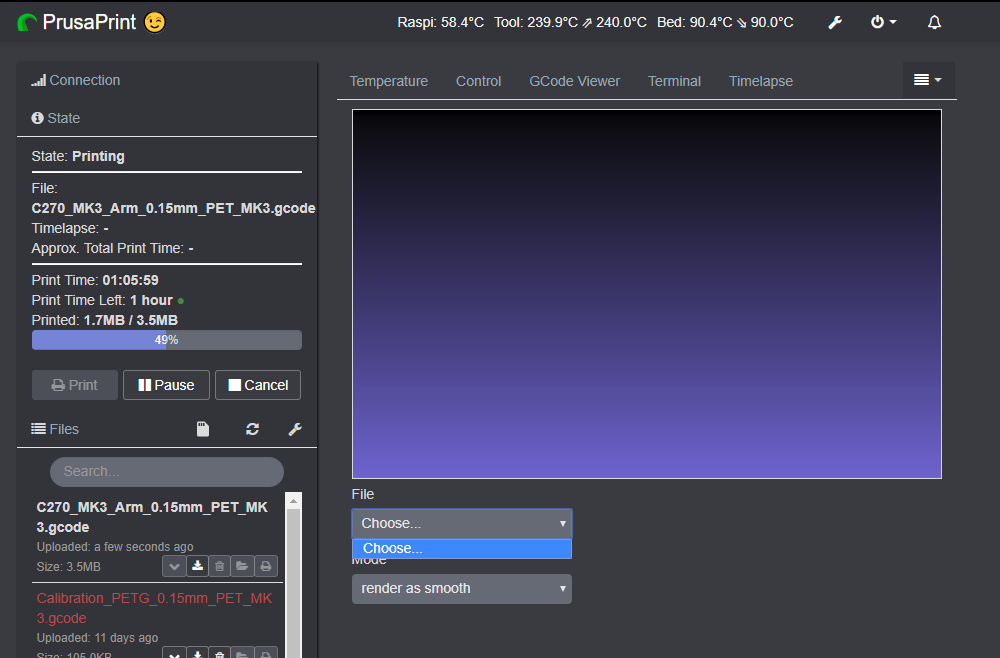Open Files panel settings wrench
1000x658 pixels.
[x=295, y=428]
